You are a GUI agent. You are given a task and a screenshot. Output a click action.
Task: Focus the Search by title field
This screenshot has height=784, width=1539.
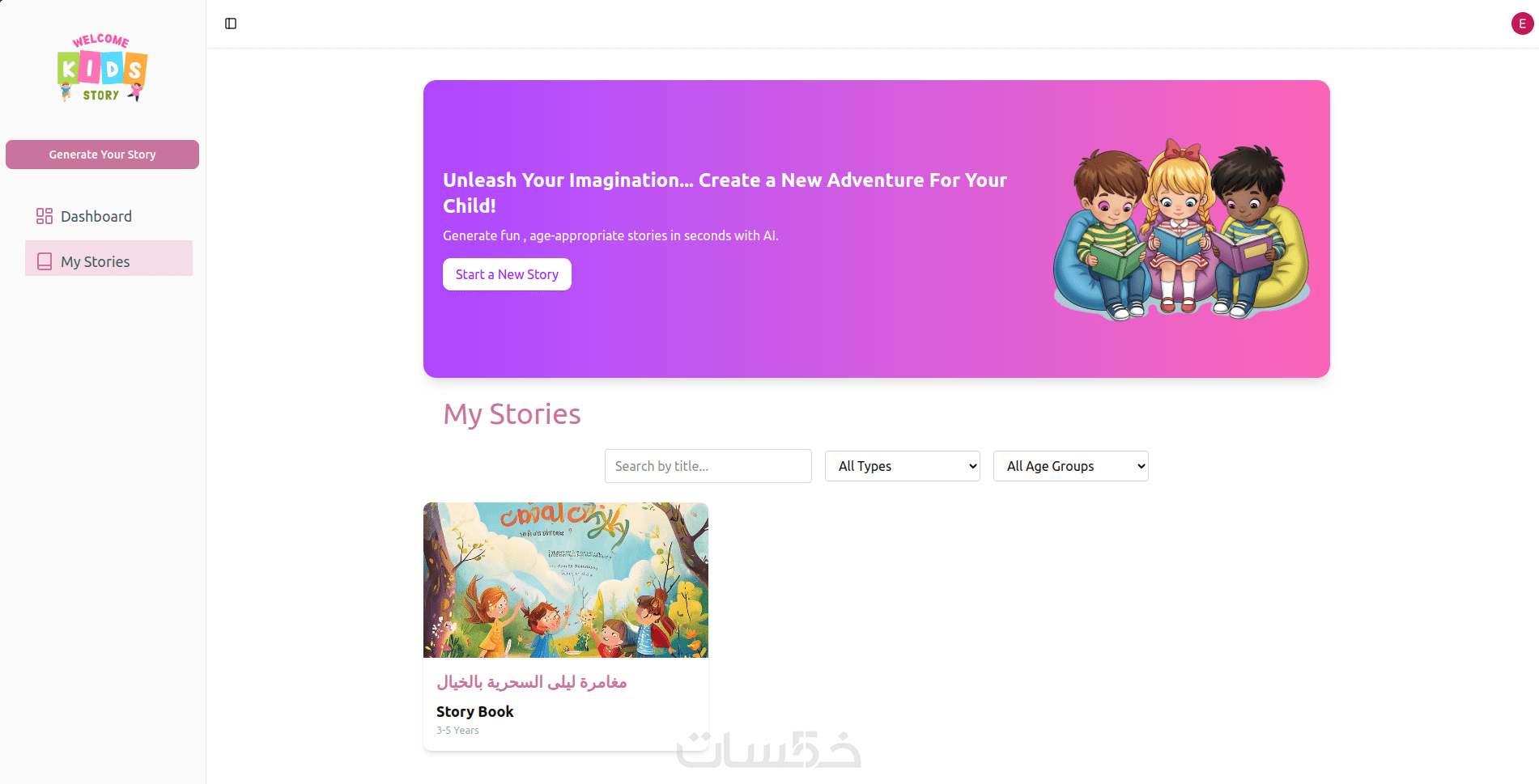pyautogui.click(x=708, y=466)
